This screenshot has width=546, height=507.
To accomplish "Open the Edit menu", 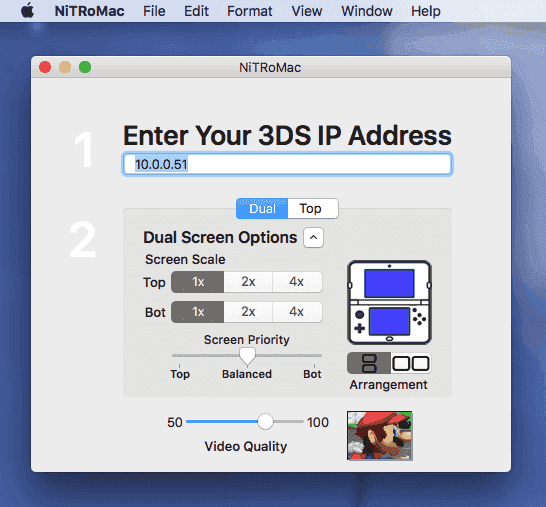I will [x=196, y=11].
